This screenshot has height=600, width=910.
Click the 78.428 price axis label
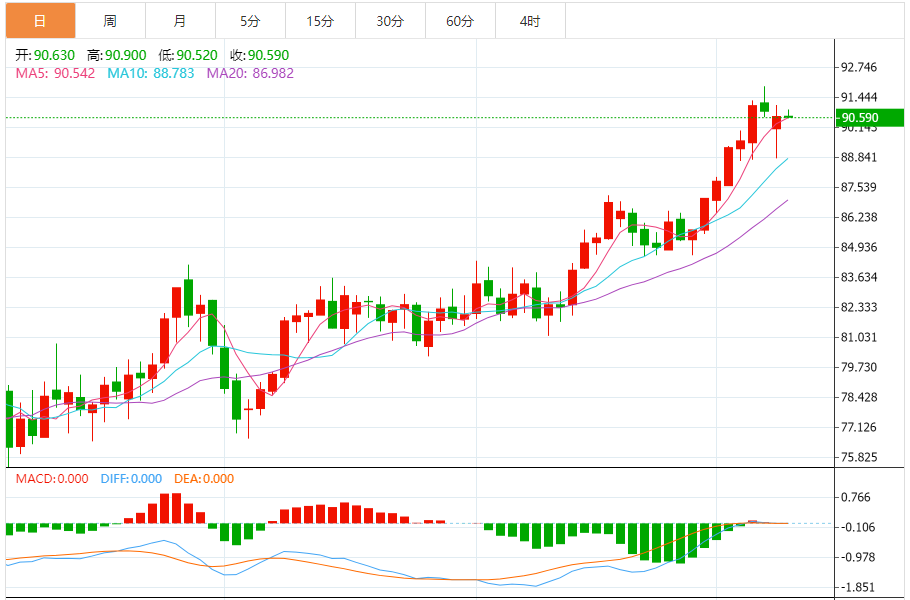click(x=859, y=397)
